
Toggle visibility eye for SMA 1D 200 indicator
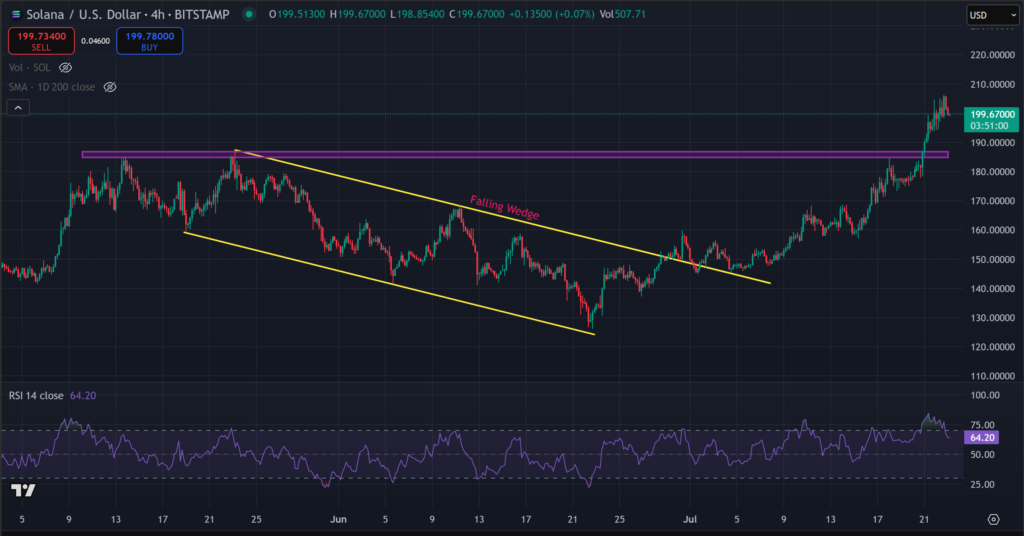click(110, 87)
